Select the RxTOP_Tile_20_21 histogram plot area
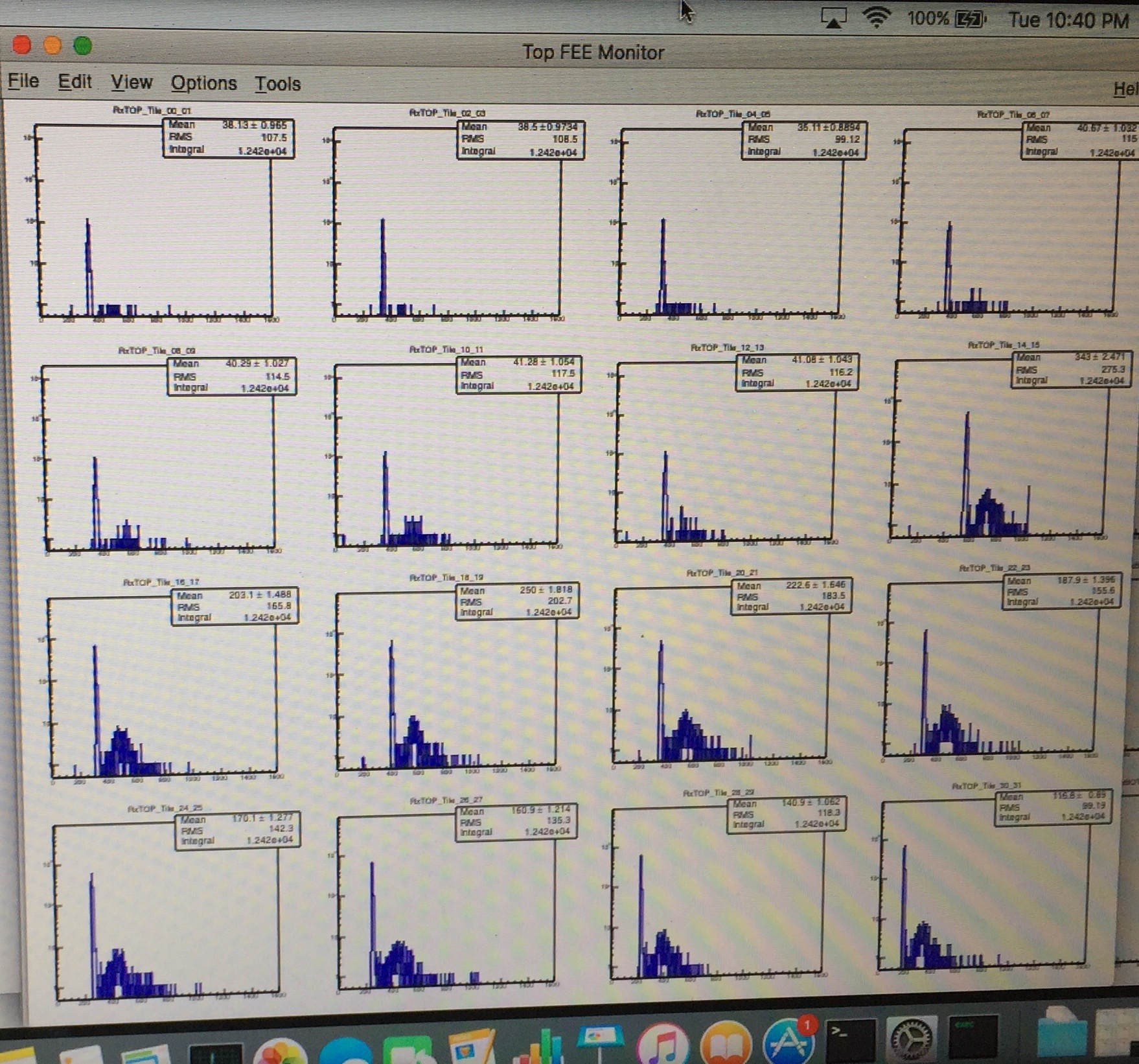 click(x=721, y=675)
